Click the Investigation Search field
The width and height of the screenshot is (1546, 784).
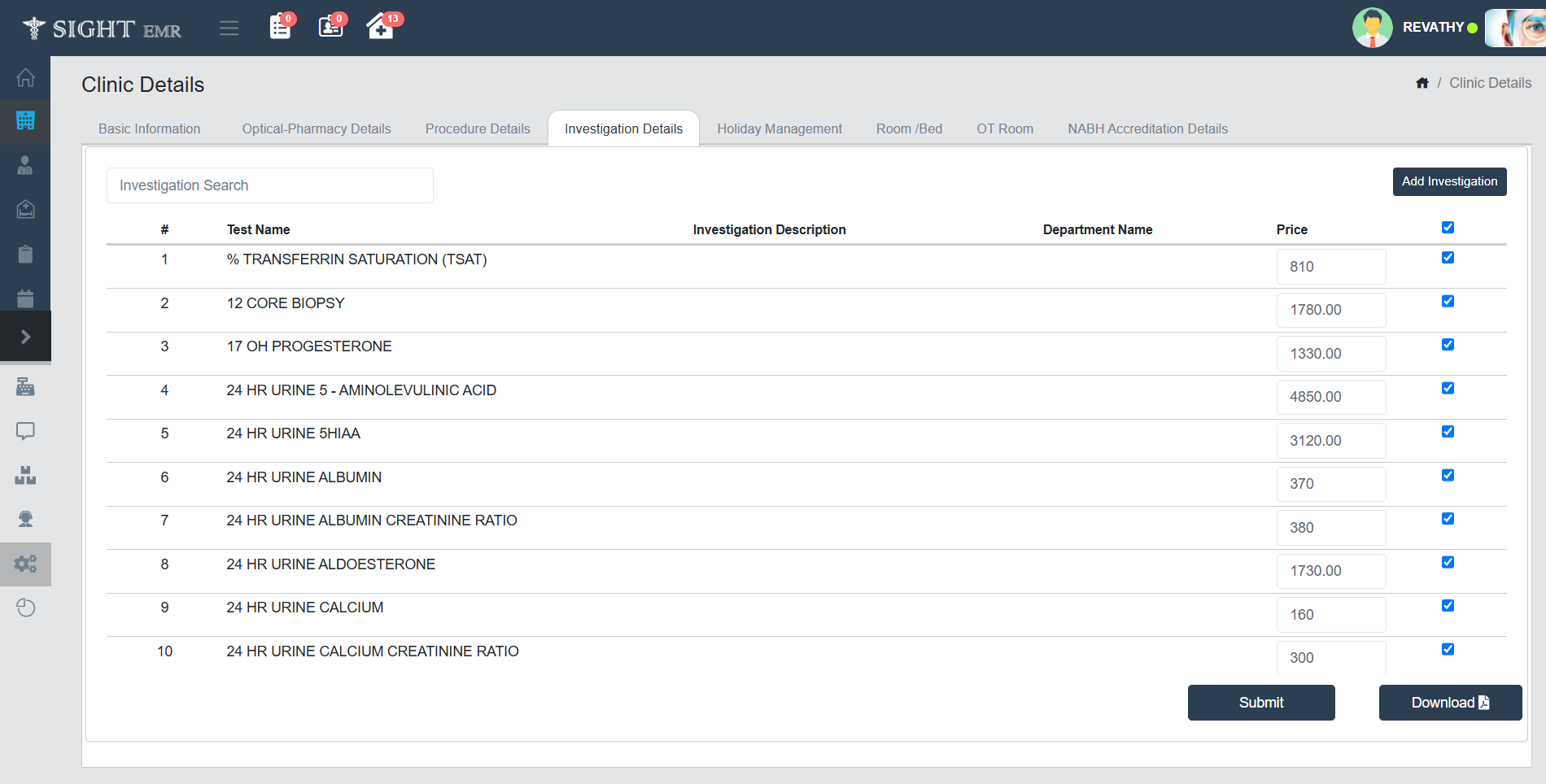(269, 185)
